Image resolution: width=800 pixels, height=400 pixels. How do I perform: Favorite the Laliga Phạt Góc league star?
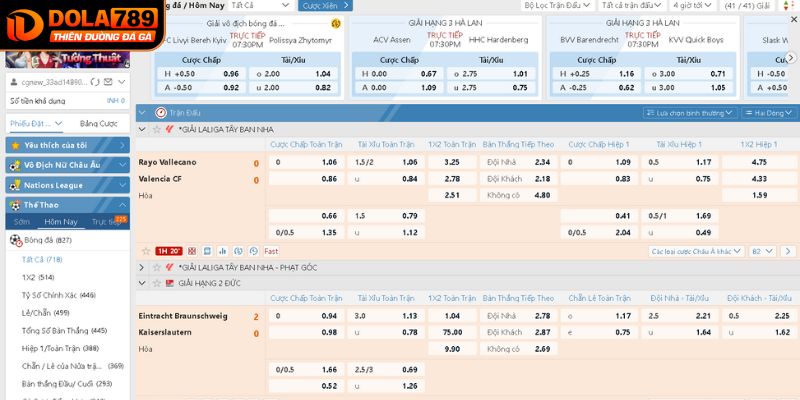(157, 267)
